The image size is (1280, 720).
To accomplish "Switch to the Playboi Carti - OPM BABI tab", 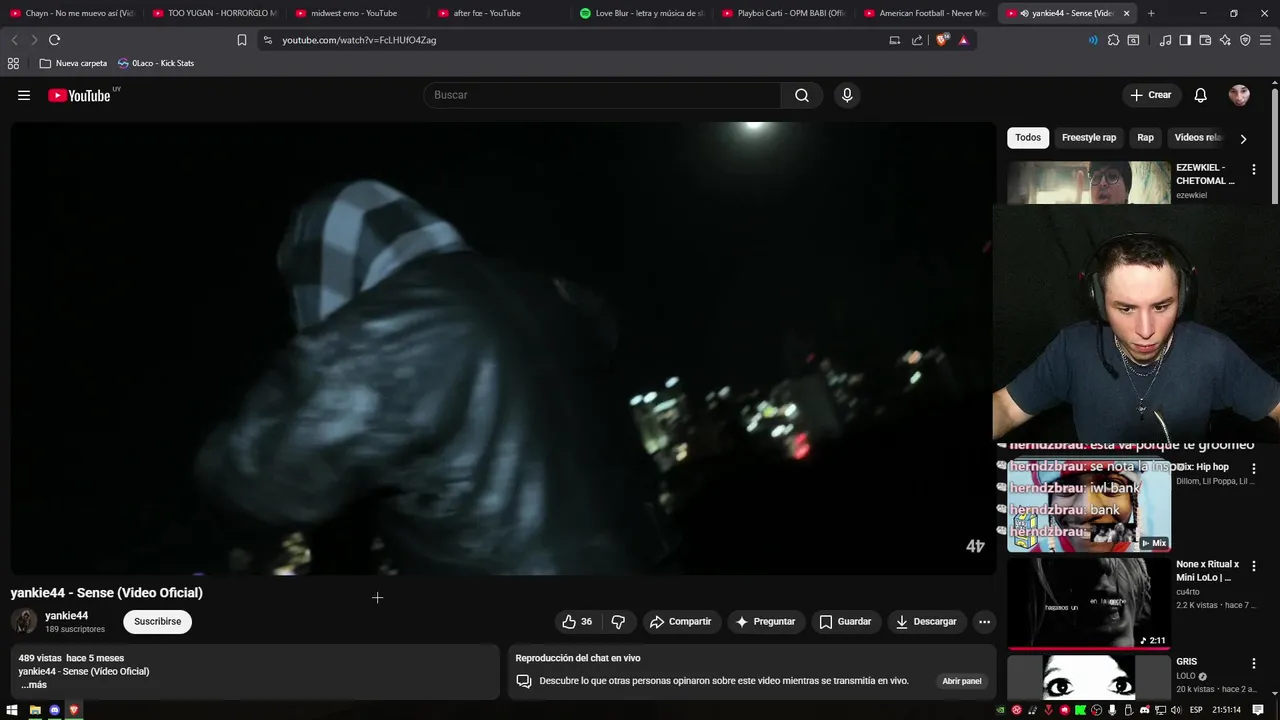I will pos(785,13).
